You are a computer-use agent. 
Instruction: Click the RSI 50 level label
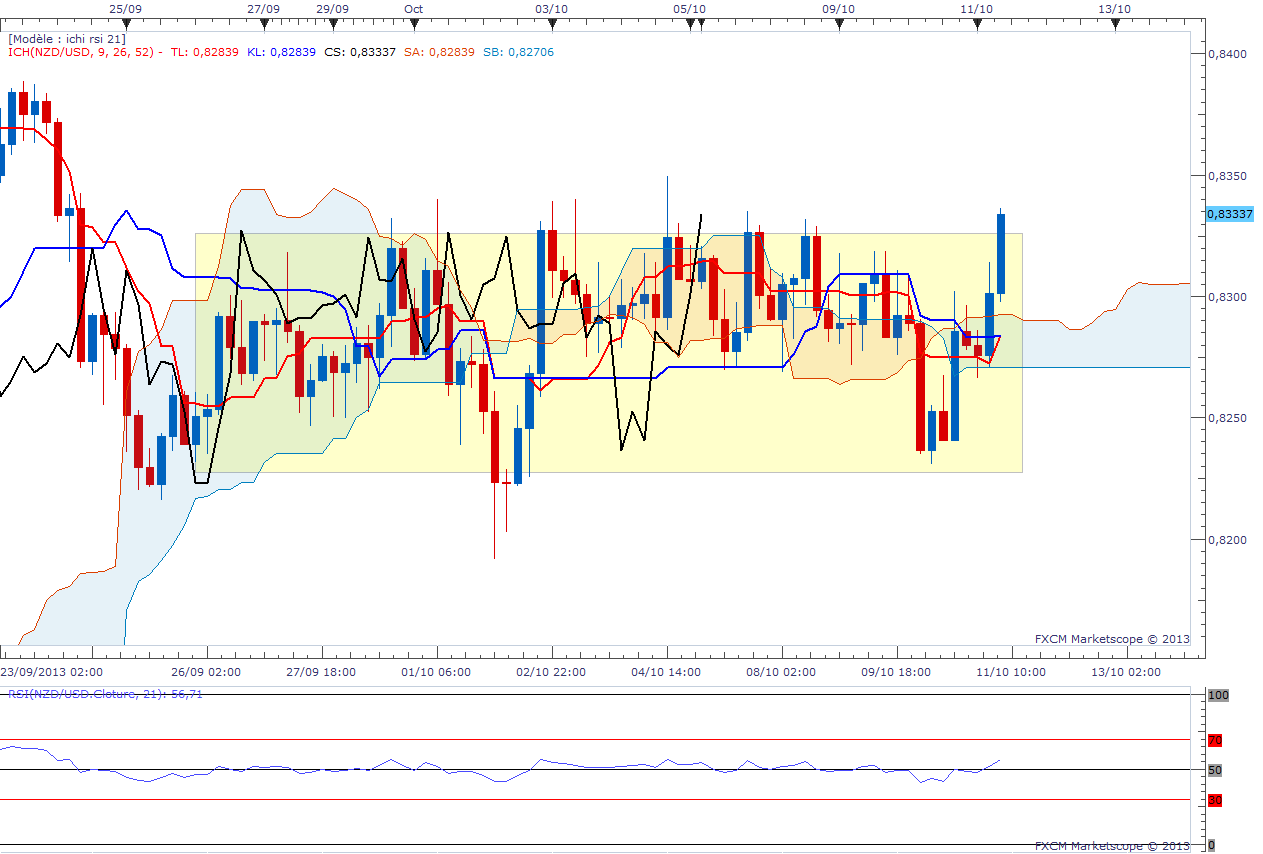click(1215, 770)
